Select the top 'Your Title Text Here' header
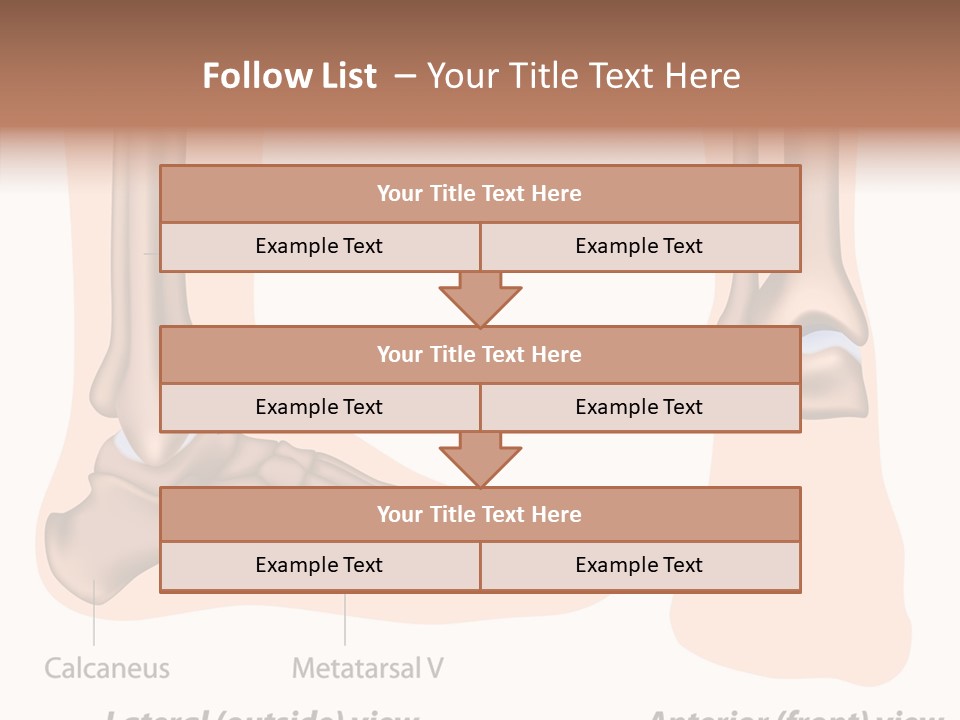The image size is (960, 720). pyautogui.click(x=480, y=194)
